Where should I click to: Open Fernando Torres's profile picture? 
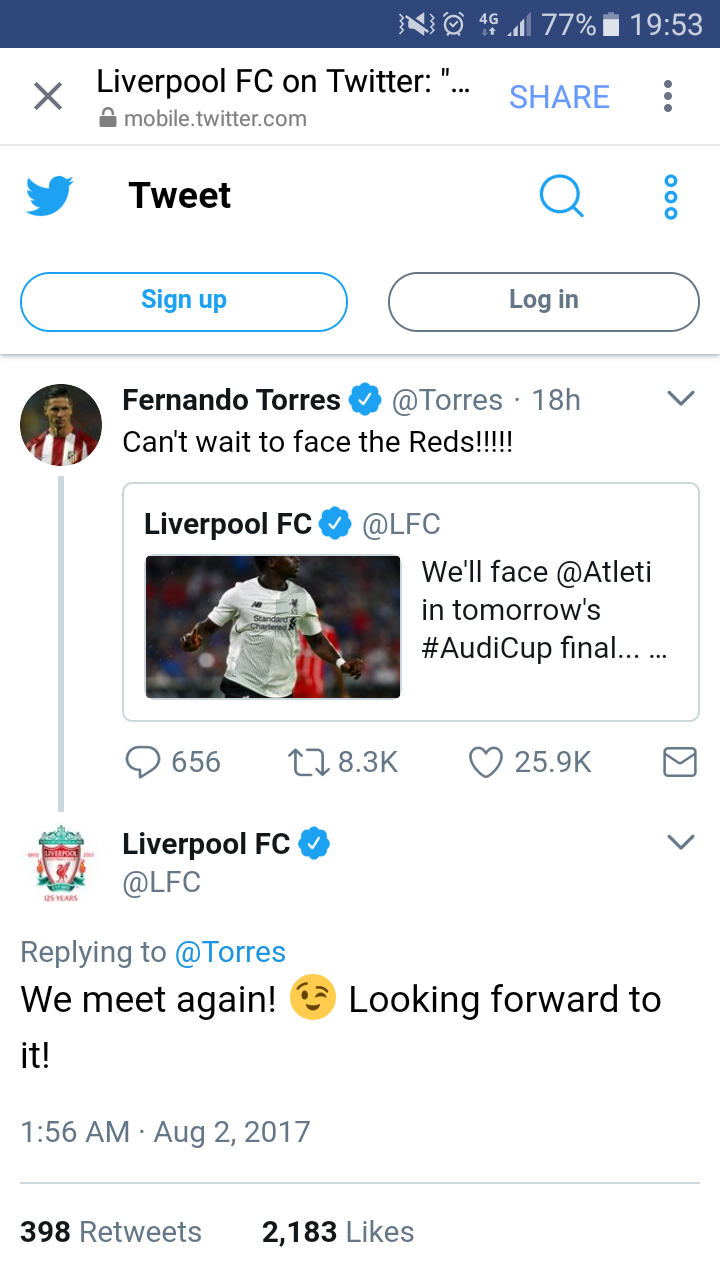61,425
